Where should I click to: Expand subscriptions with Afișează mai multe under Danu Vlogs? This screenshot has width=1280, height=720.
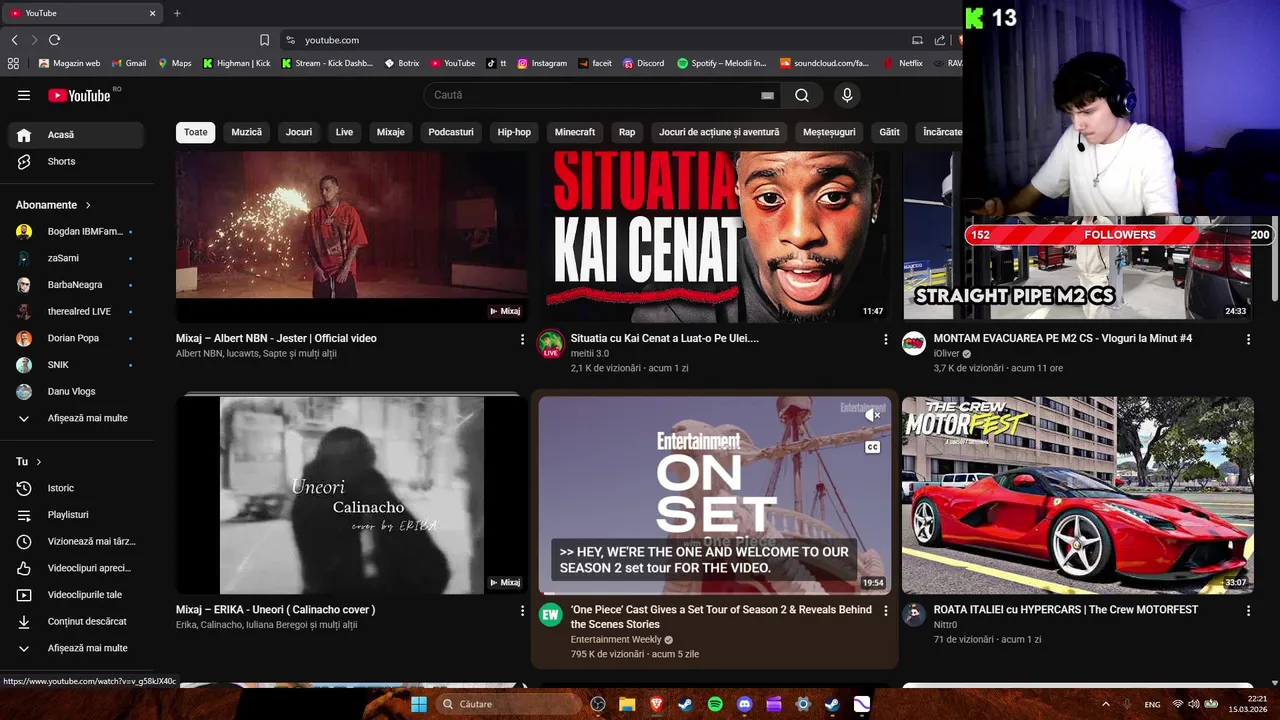pos(76,418)
